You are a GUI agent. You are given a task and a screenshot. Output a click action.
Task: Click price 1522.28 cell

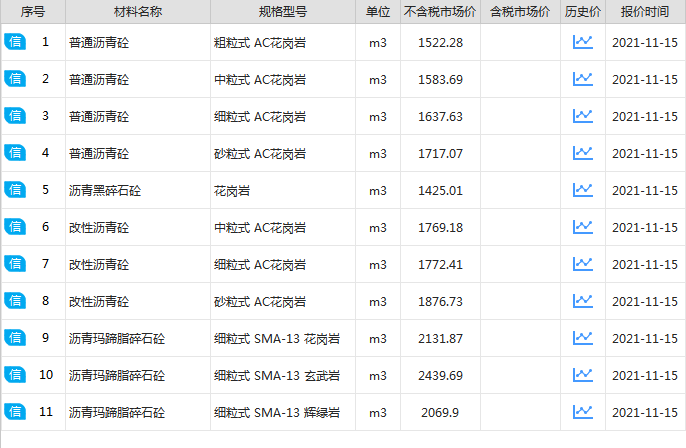point(440,43)
